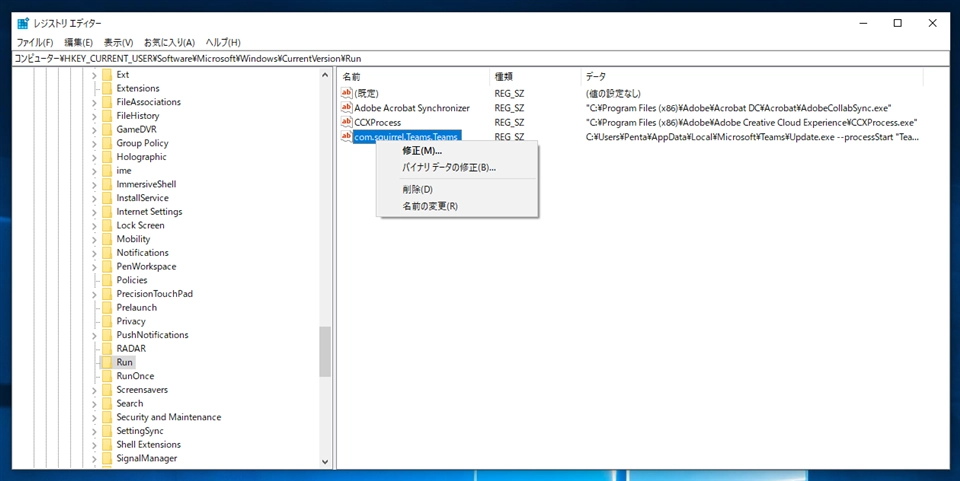Expand the PushNotifications key
This screenshot has width=960, height=481.
click(94, 335)
